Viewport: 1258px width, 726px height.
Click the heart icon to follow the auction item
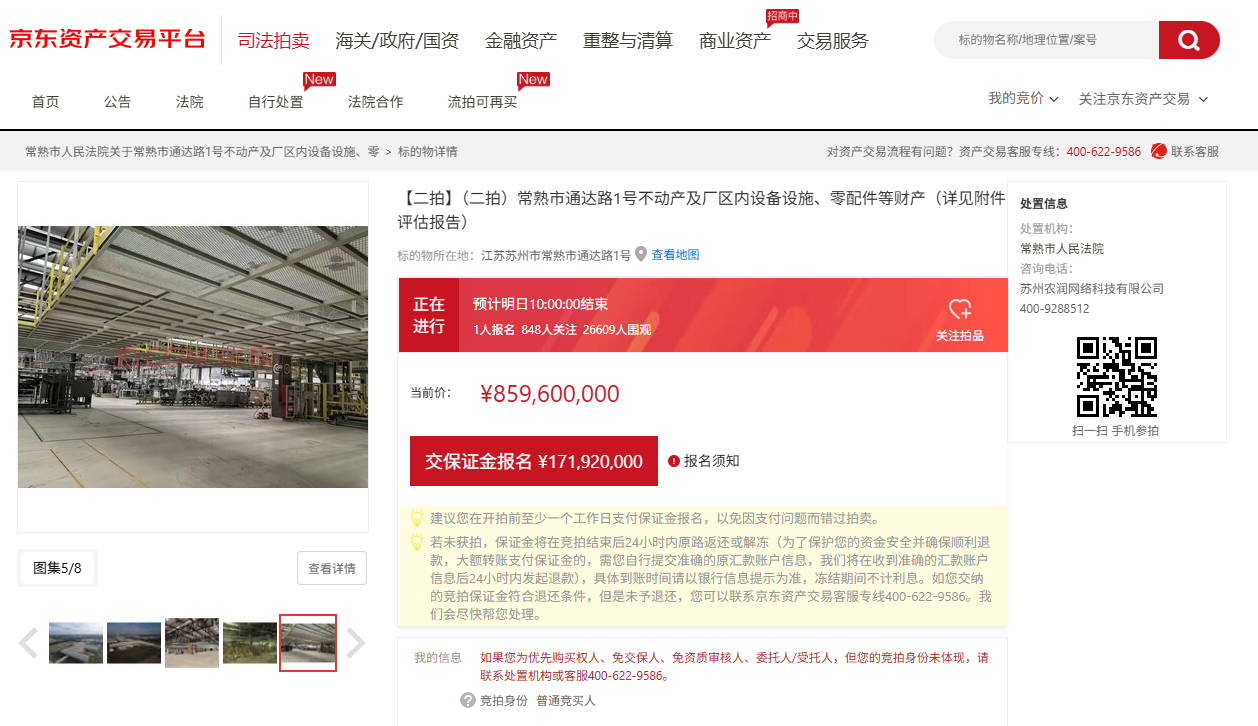(959, 309)
